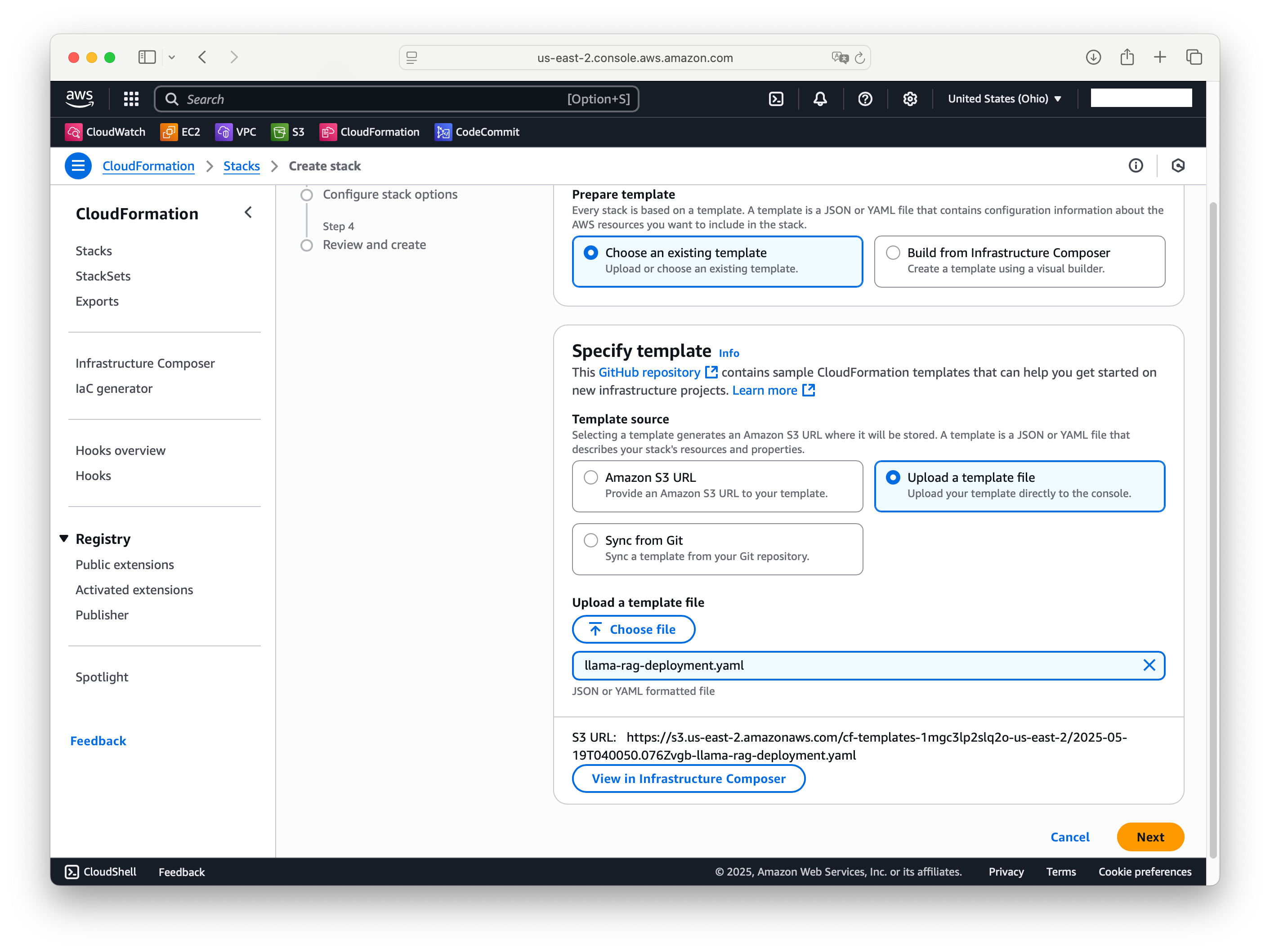This screenshot has width=1270, height=952.
Task: Open the VPC shortcut
Action: [235, 132]
